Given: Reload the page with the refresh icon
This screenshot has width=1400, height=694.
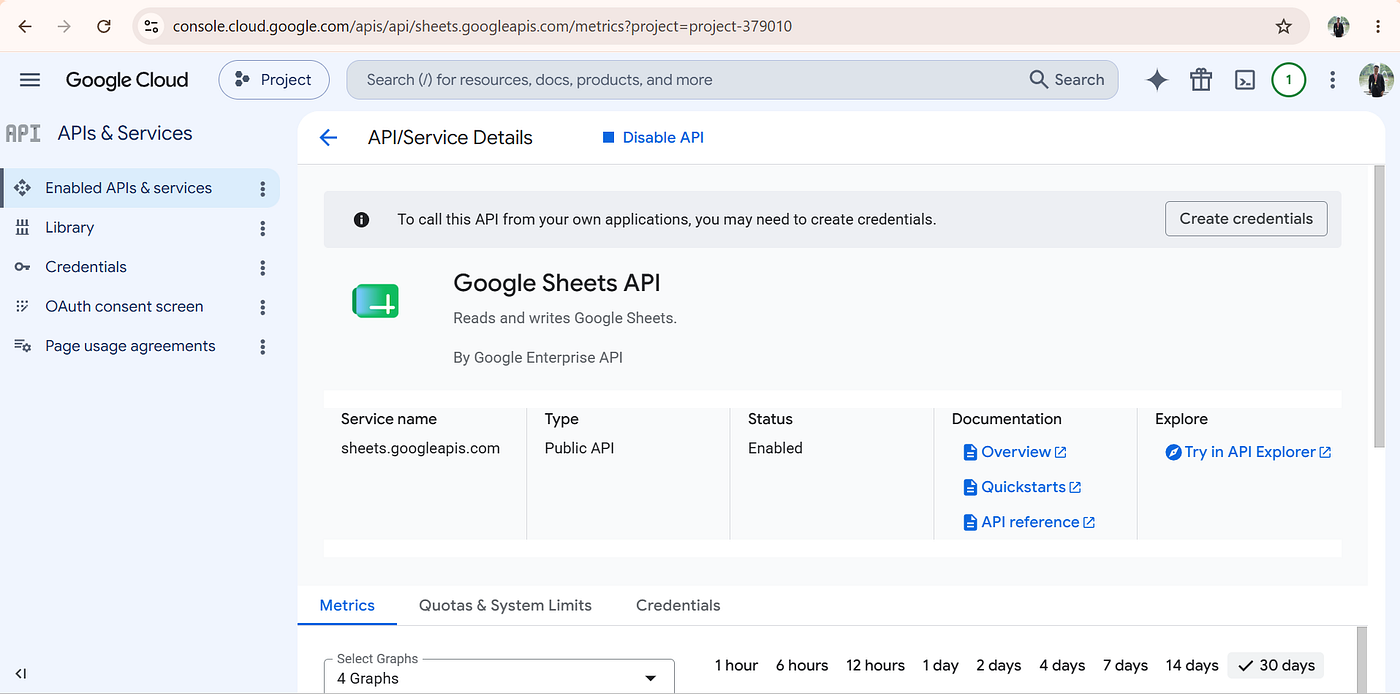Looking at the screenshot, I should [104, 27].
